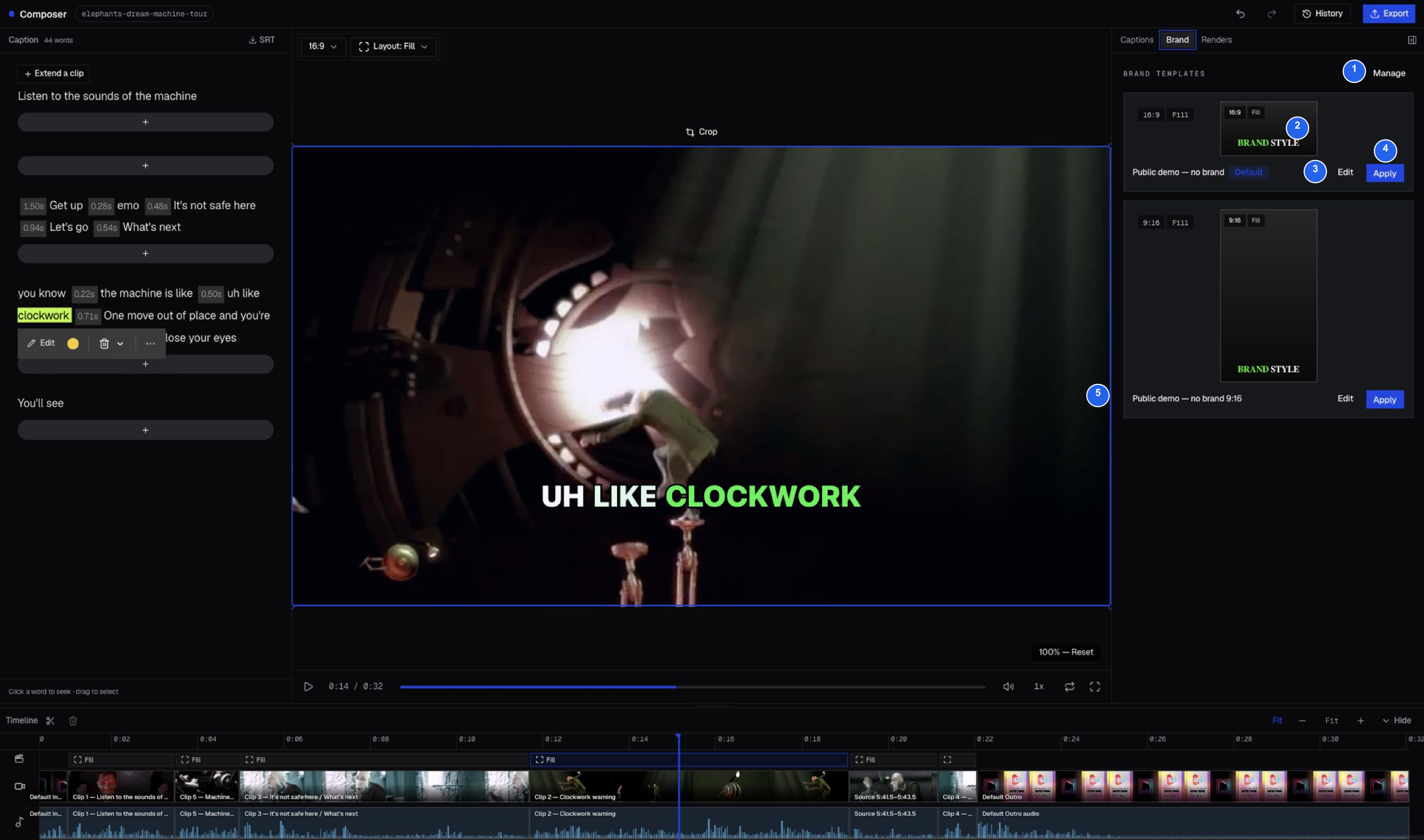This screenshot has width=1424, height=840.
Task: Select the Default Outro video clip
Action: click(x=1194, y=786)
